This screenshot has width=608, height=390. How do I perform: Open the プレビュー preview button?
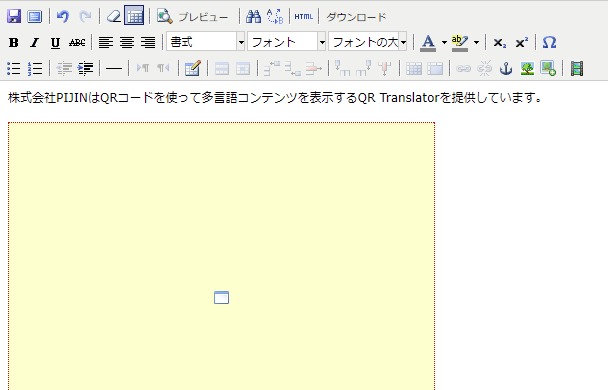pos(193,16)
